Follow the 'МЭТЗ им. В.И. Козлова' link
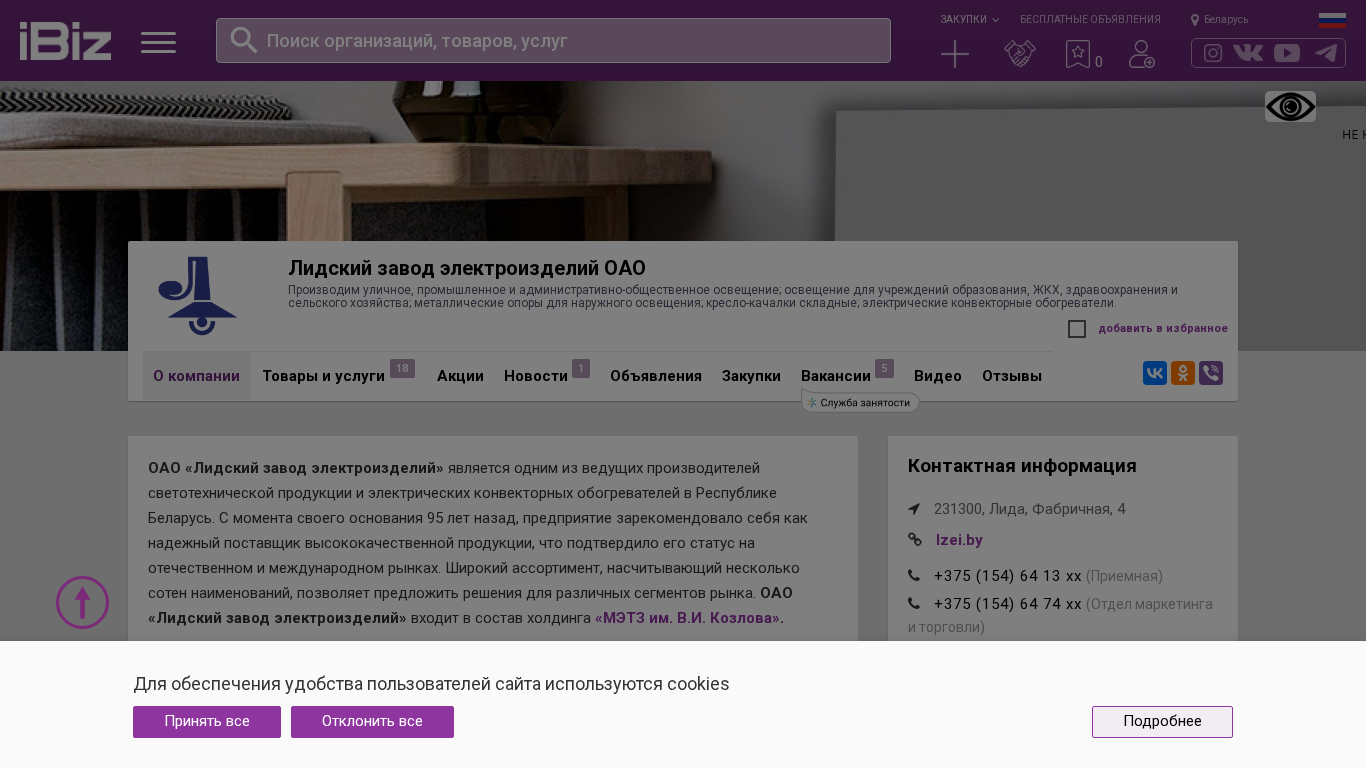Image resolution: width=1366 pixels, height=768 pixels. pos(689,618)
